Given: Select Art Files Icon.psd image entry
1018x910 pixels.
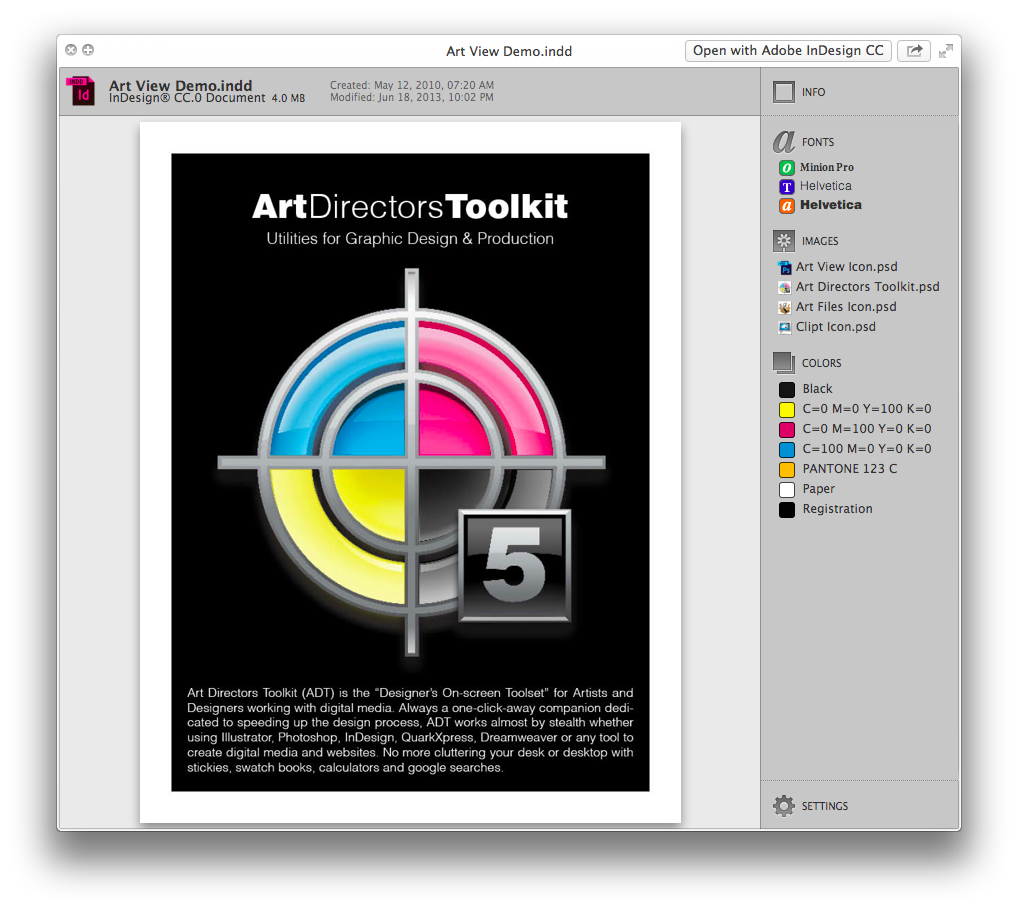Looking at the screenshot, I should click(846, 307).
